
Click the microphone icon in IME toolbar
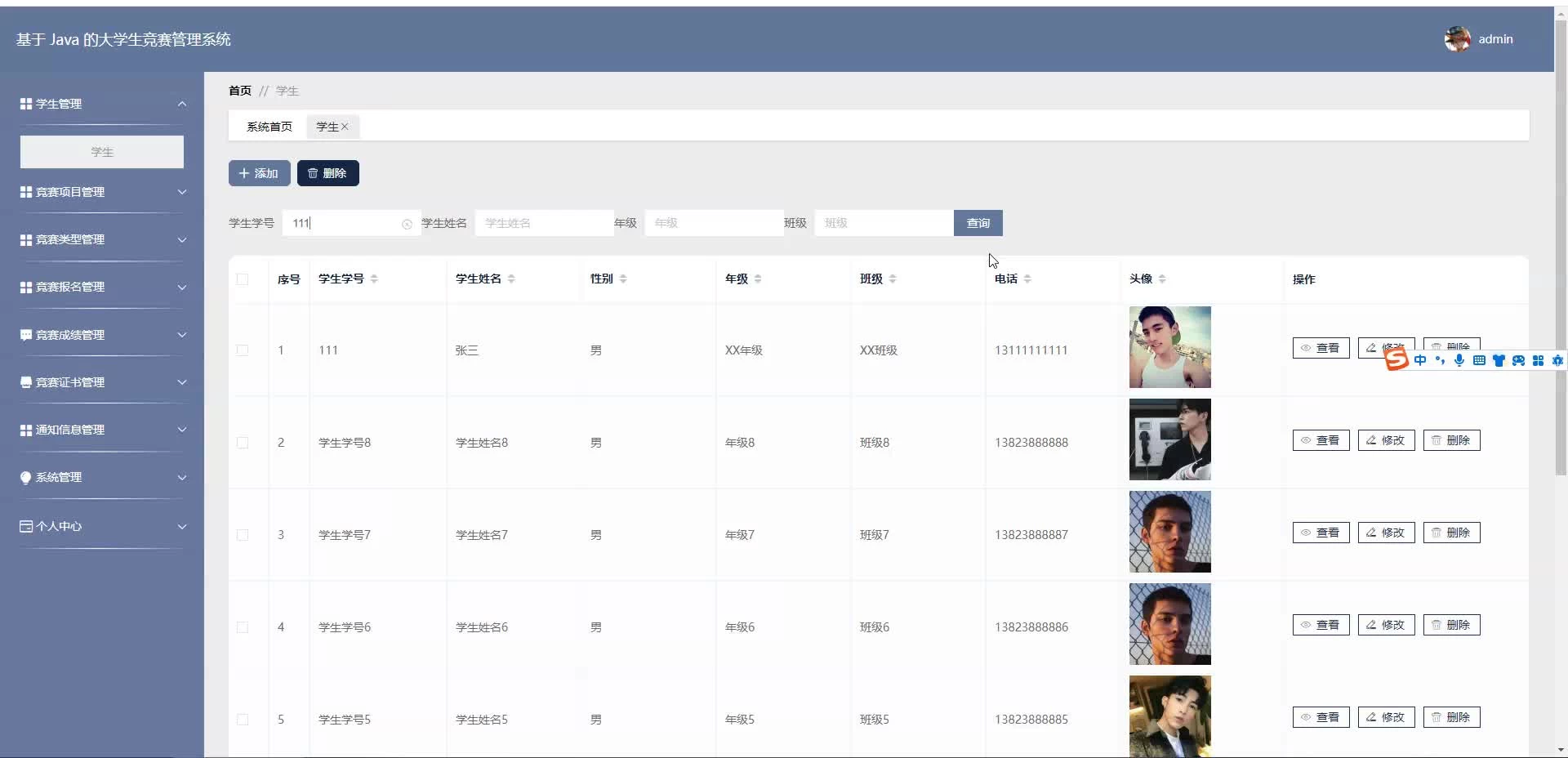1459,360
